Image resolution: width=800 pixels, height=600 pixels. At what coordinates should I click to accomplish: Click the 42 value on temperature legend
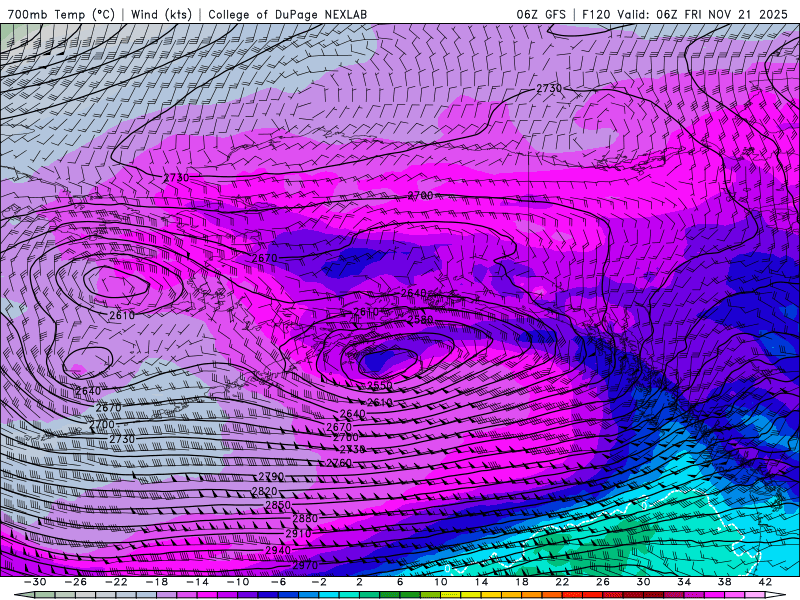(764, 582)
